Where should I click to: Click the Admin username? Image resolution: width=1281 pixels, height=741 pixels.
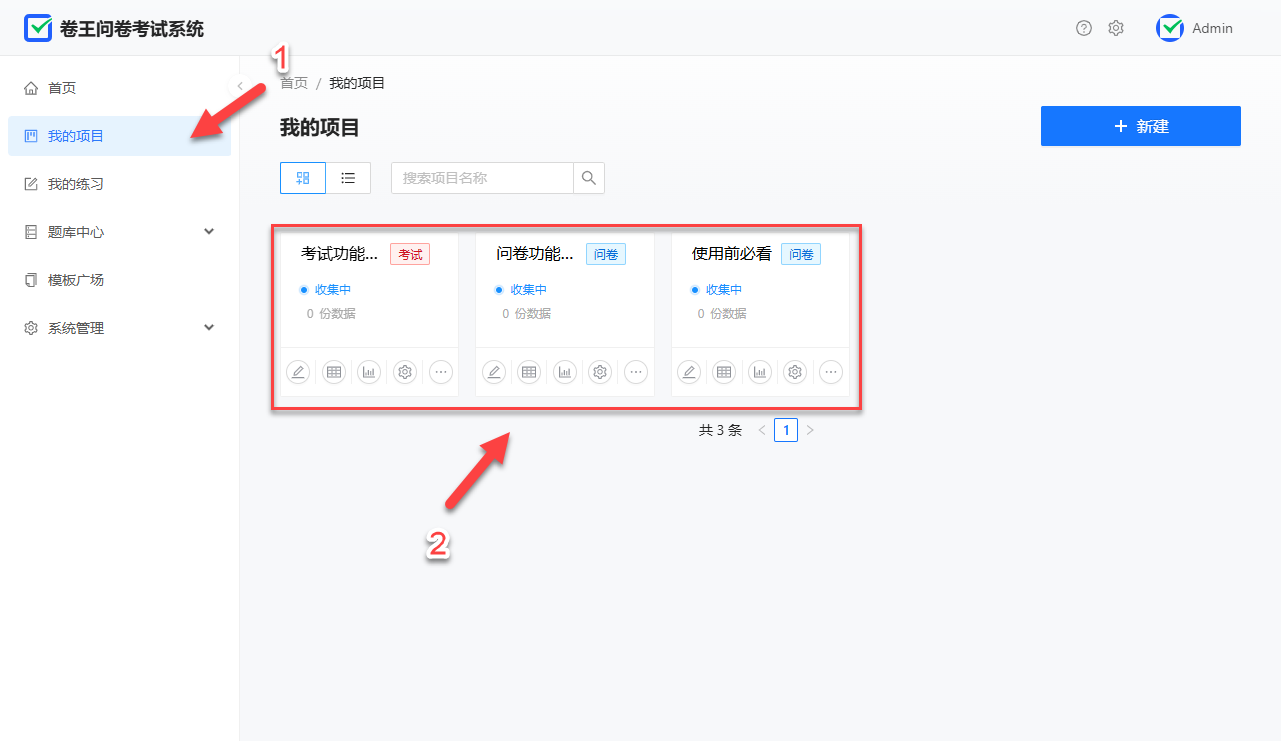point(1213,29)
